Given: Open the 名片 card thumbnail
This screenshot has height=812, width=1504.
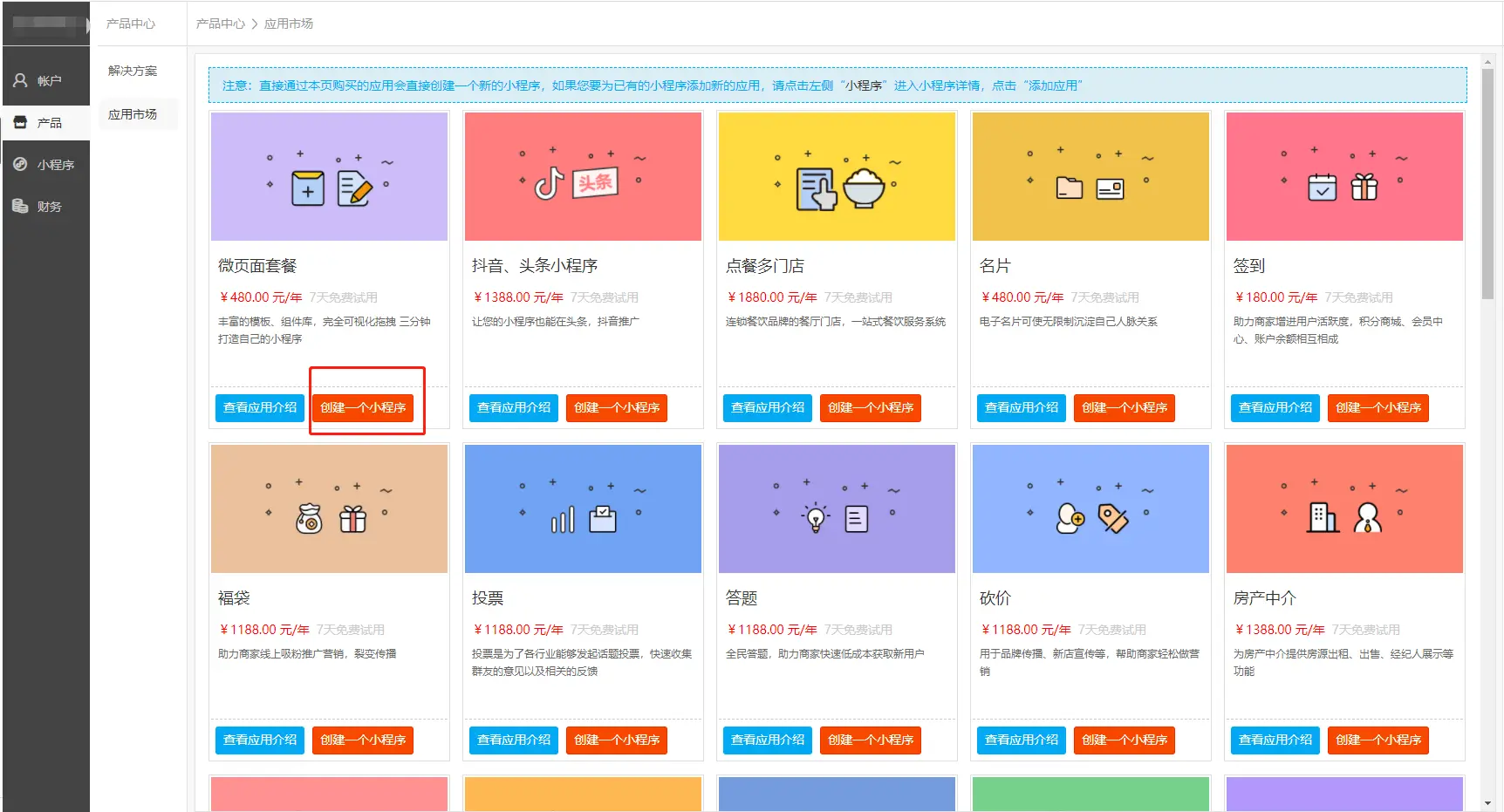Looking at the screenshot, I should 1090,176.
